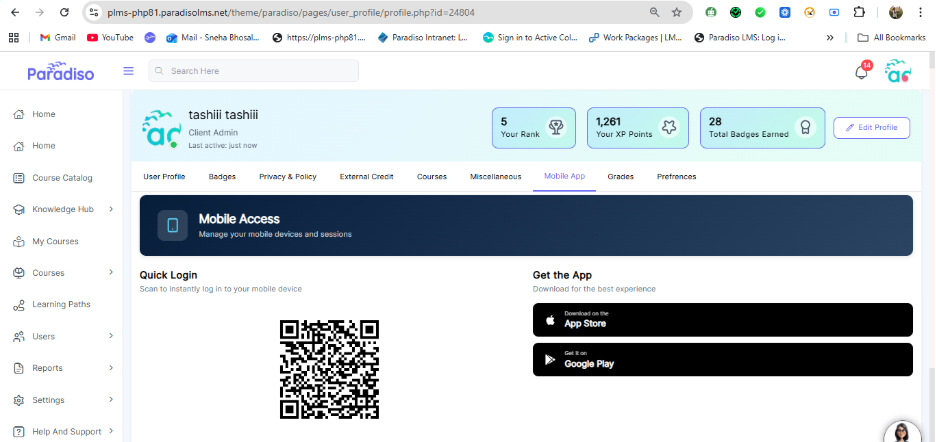This screenshot has height=442, width=936.
Task: Click the Download on the App Store button
Action: (x=722, y=320)
